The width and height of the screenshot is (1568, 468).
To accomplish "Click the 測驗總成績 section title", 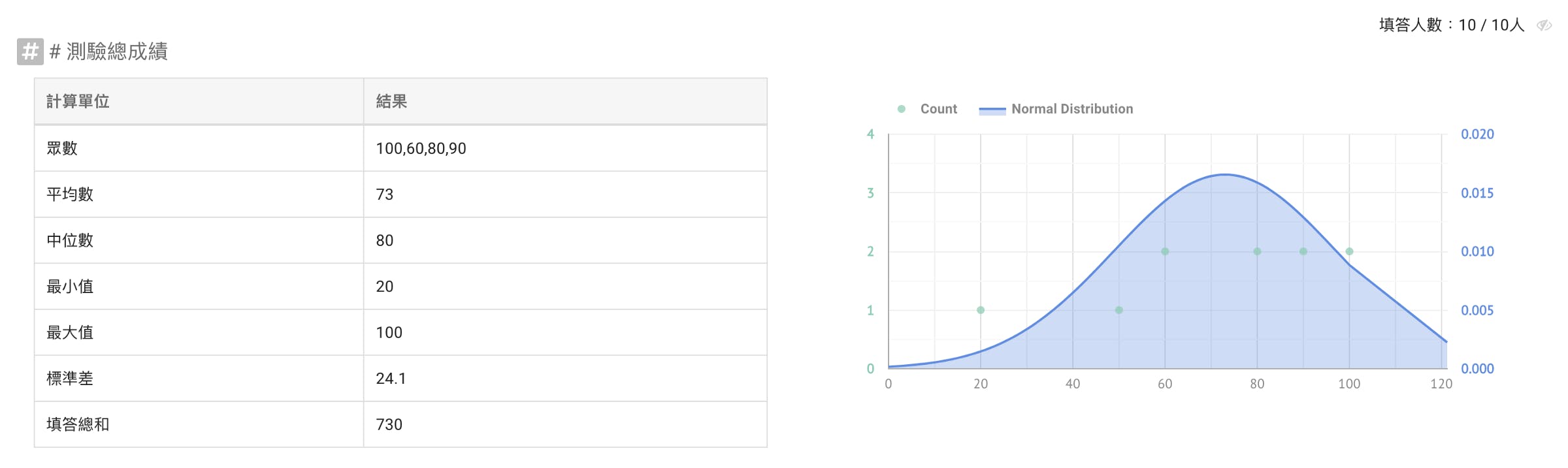I will coord(117,52).
